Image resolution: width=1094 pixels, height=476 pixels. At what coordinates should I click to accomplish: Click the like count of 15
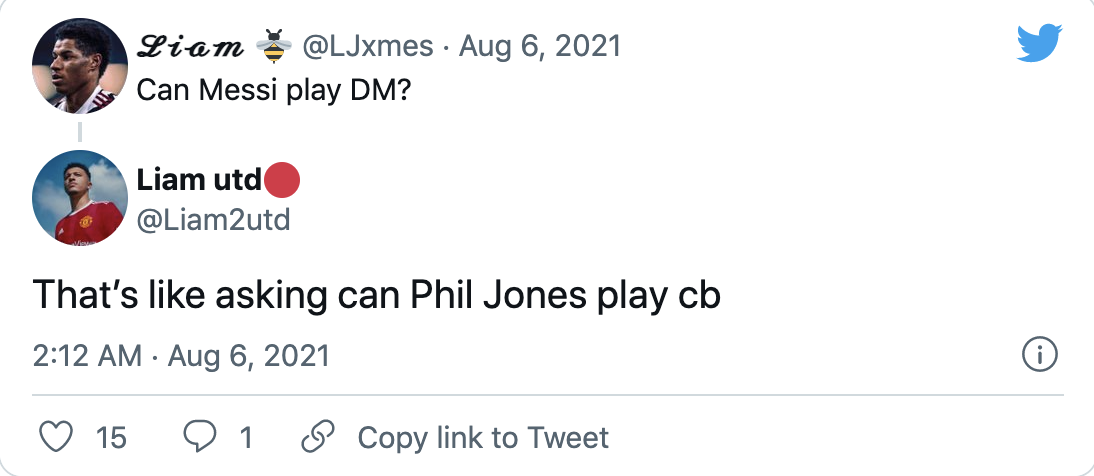[x=112, y=438]
